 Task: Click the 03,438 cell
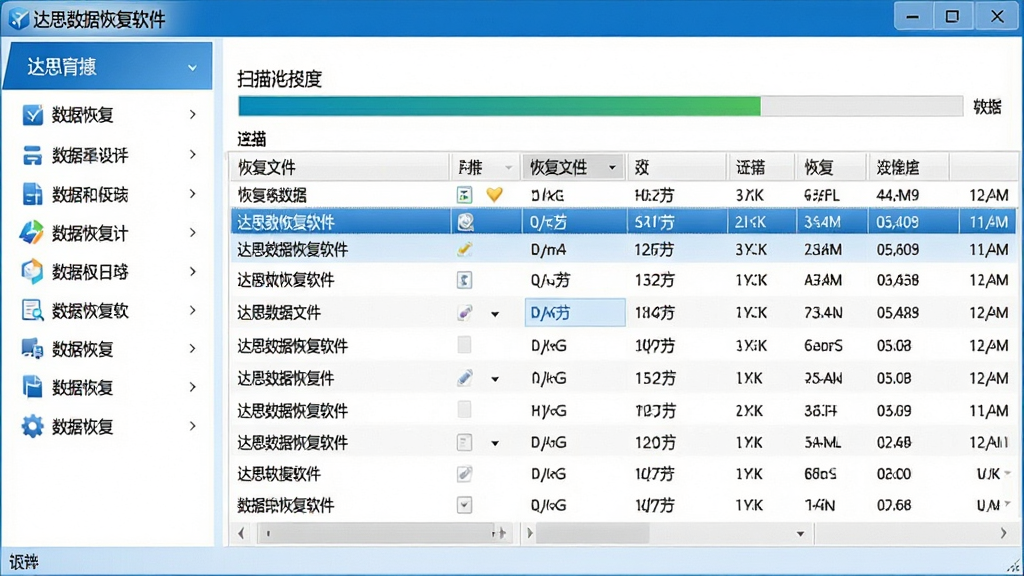tap(897, 280)
